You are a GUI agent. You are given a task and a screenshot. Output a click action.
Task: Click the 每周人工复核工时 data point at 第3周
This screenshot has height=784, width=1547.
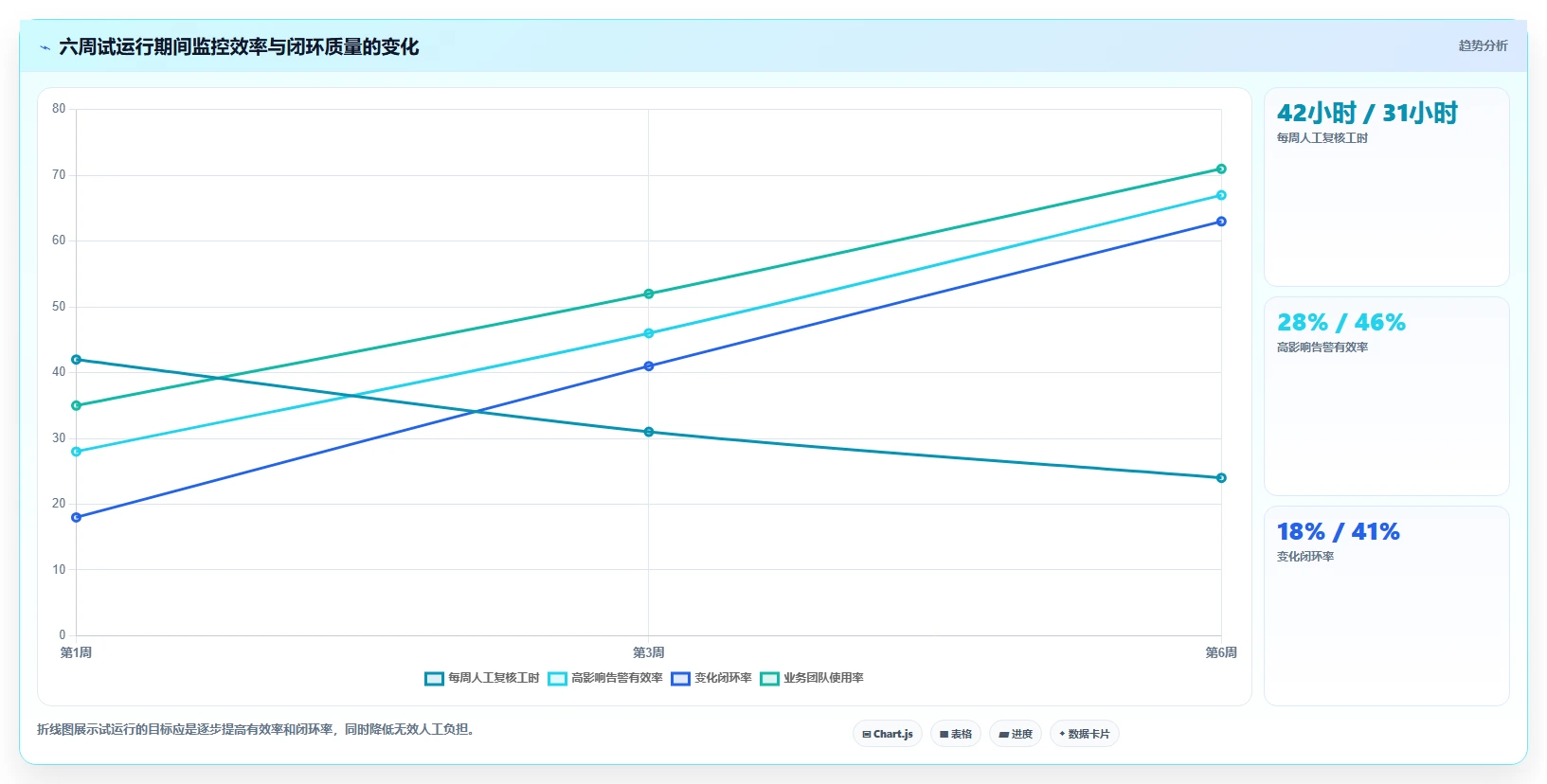point(649,432)
